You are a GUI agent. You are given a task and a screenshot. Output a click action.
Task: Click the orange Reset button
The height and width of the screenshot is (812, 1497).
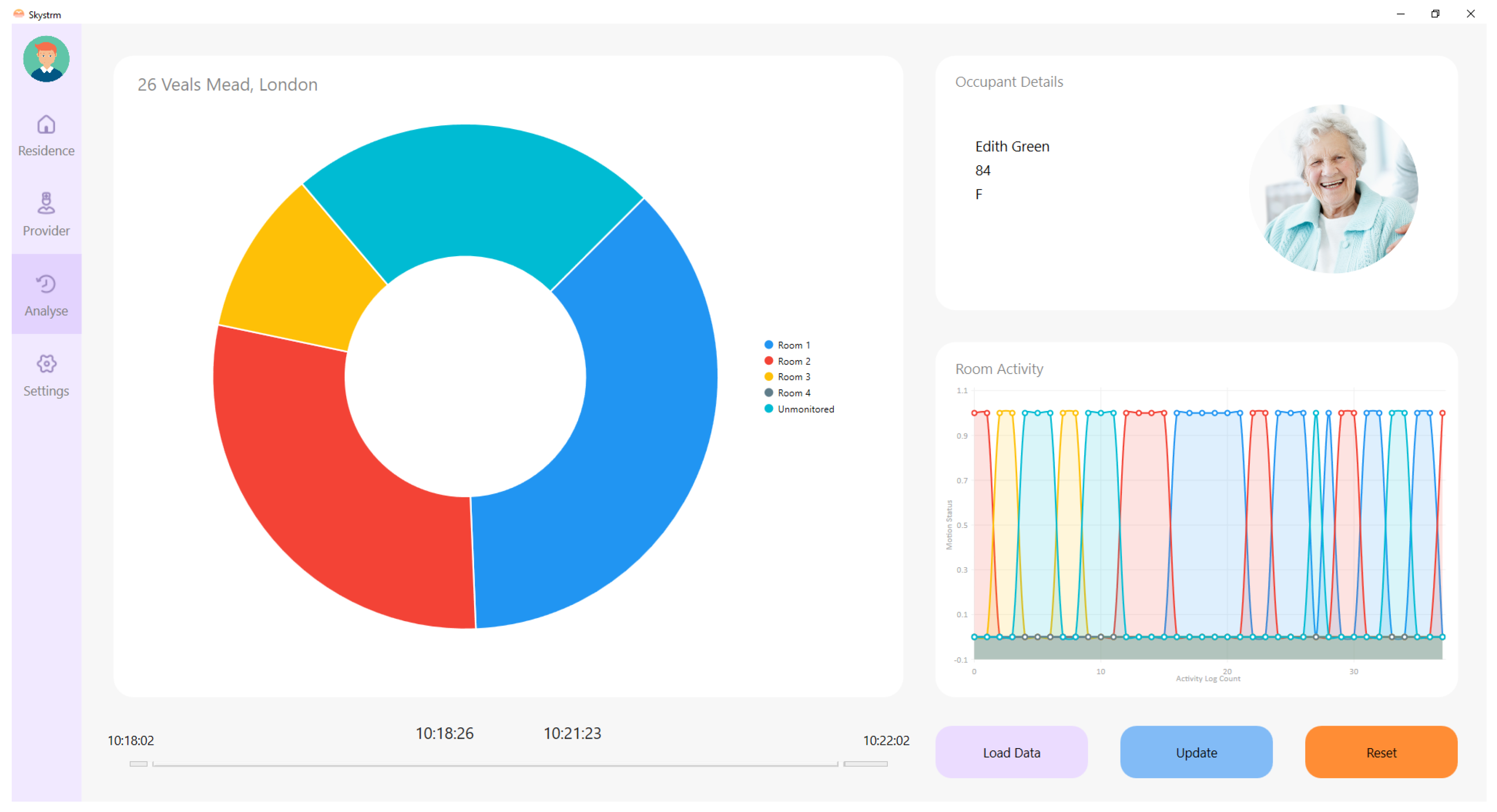click(x=1381, y=753)
